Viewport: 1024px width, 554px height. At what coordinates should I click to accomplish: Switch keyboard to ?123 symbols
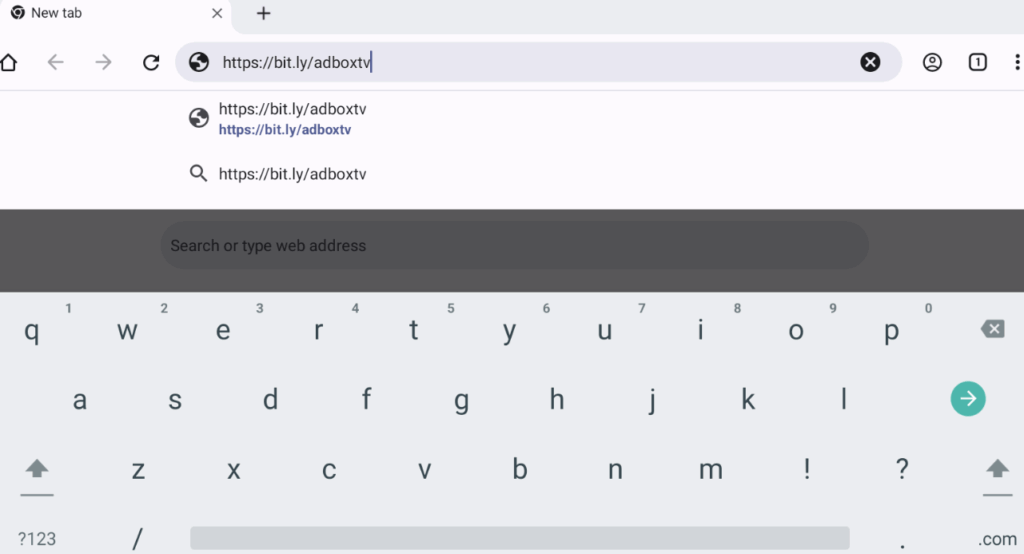(x=37, y=539)
